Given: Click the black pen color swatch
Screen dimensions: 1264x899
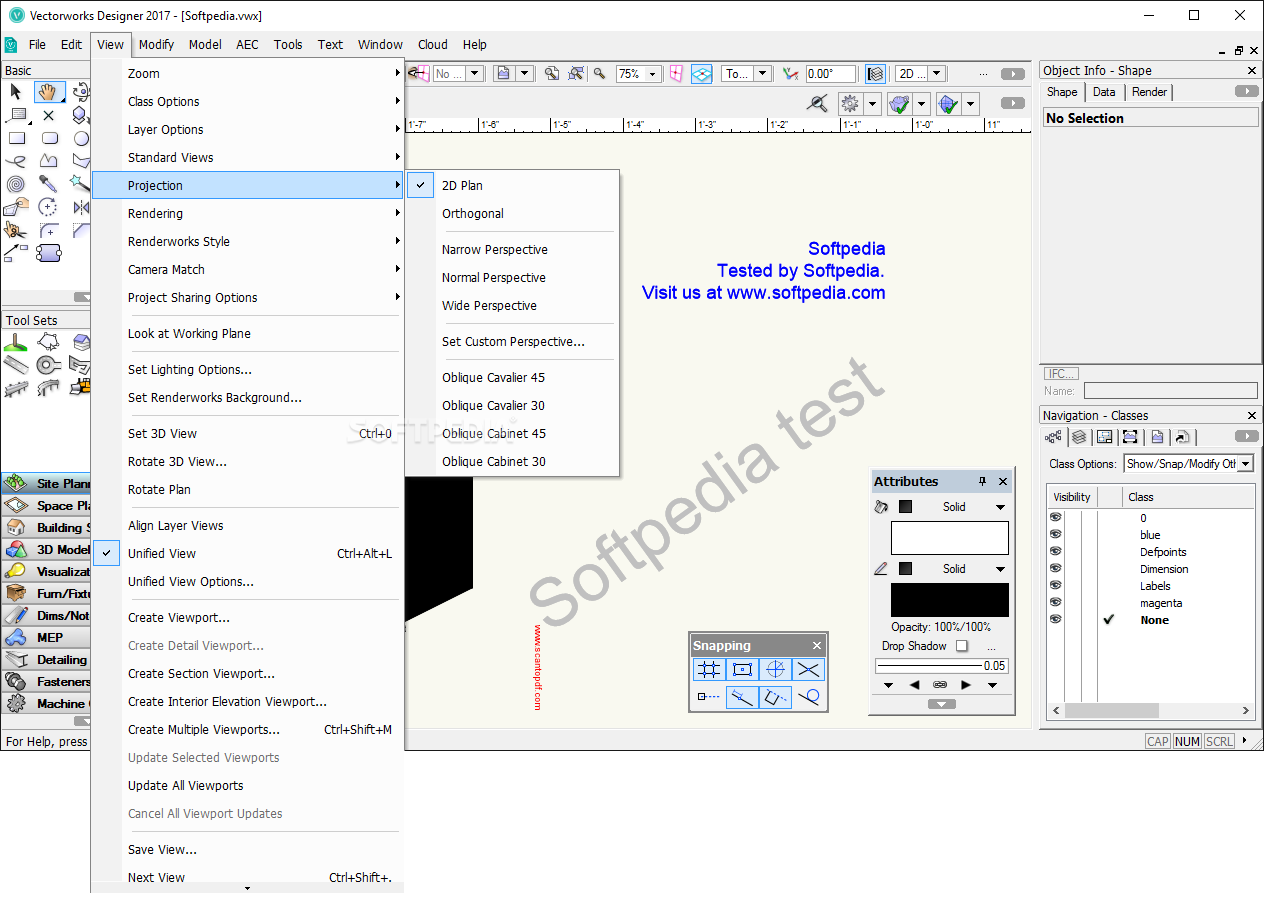Looking at the screenshot, I should tap(949, 600).
